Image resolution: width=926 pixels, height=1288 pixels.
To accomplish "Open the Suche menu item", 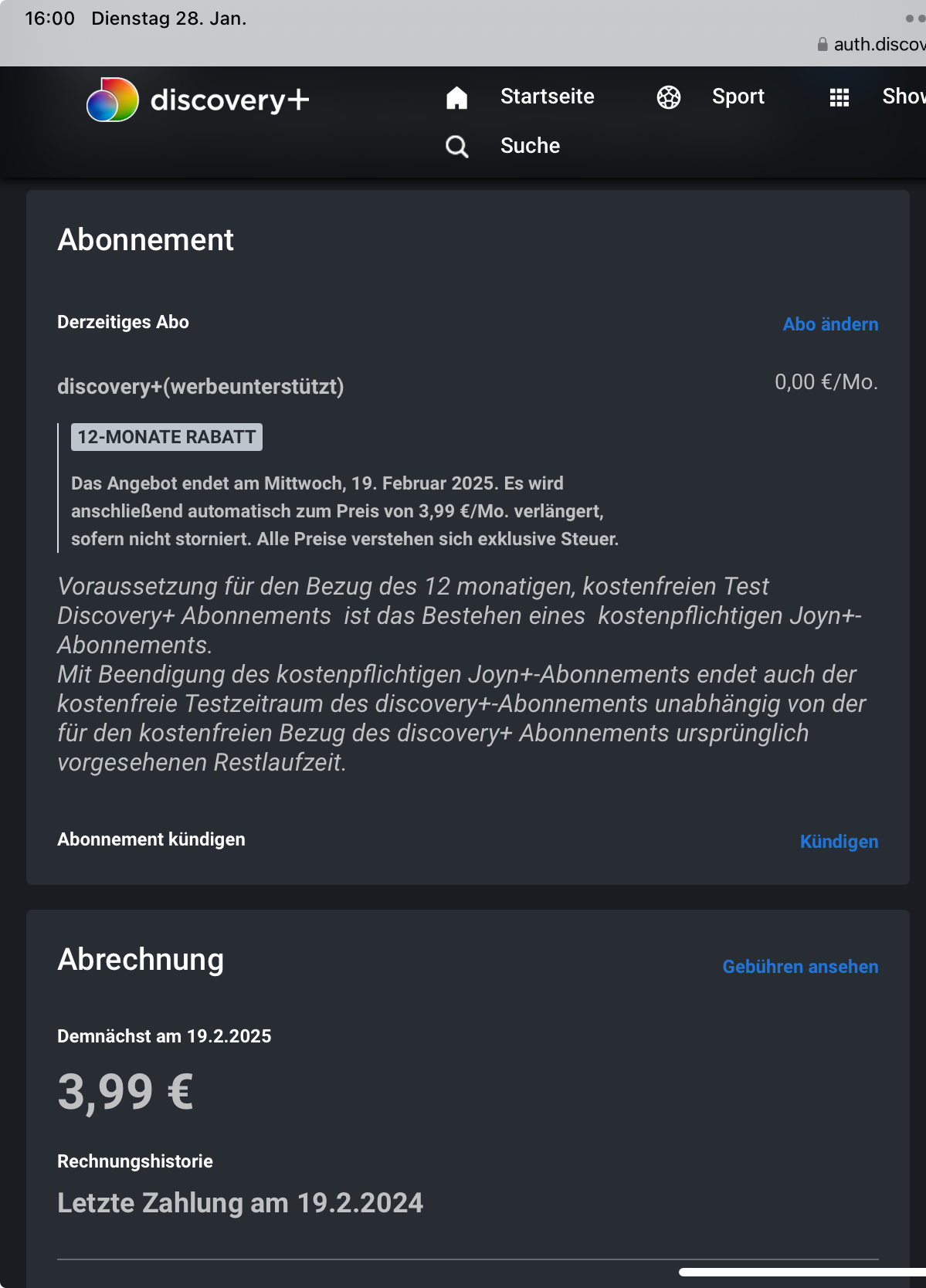I will 530,146.
